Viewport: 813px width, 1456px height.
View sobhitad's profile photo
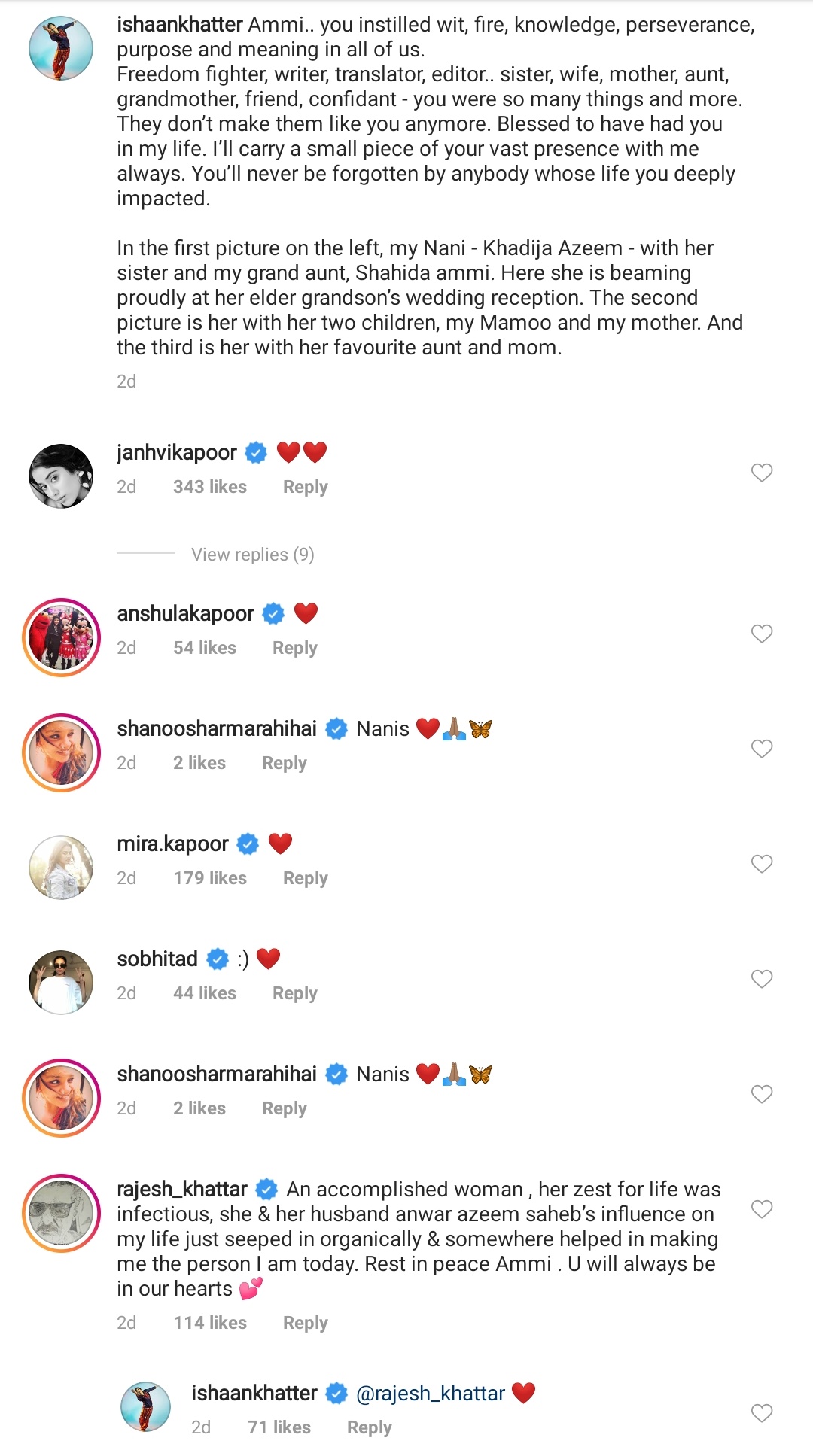(60, 983)
